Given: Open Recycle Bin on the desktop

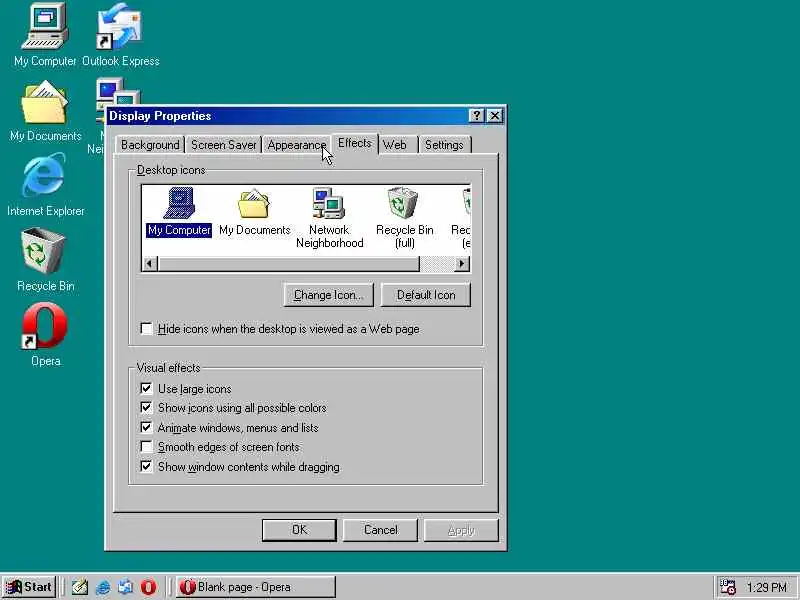Looking at the screenshot, I should tap(45, 260).
